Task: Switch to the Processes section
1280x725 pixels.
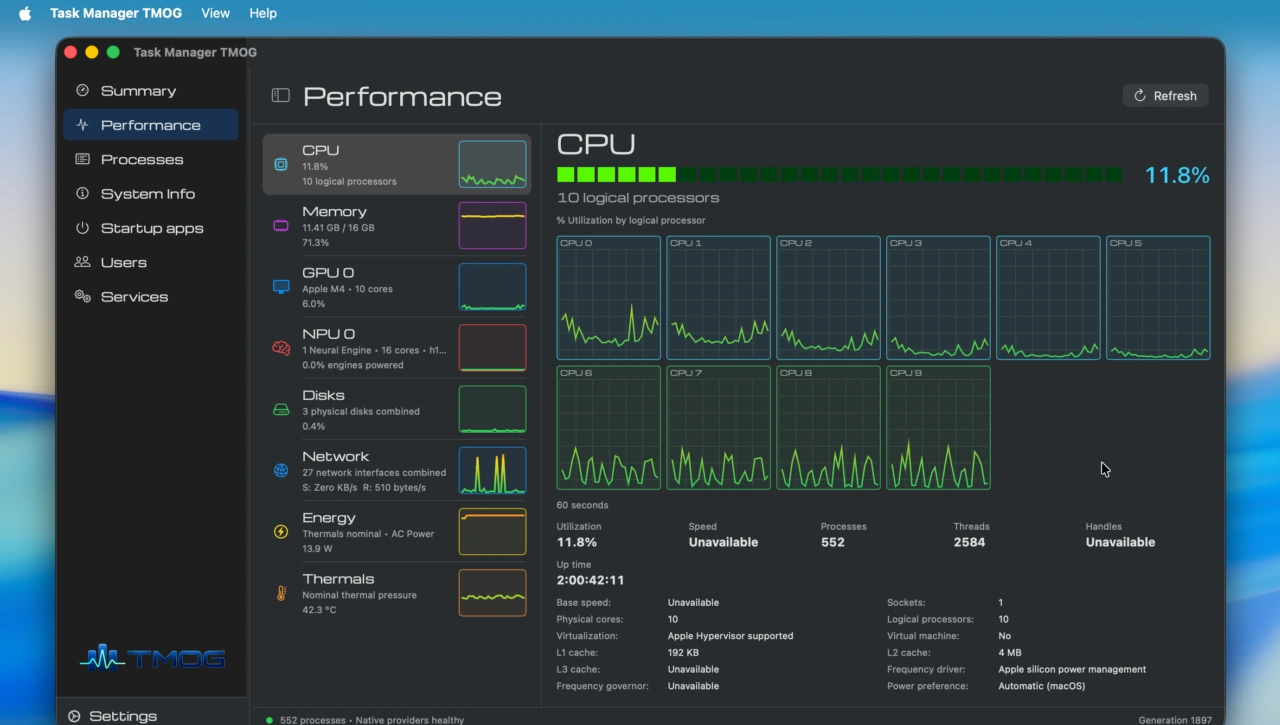Action: [150, 159]
